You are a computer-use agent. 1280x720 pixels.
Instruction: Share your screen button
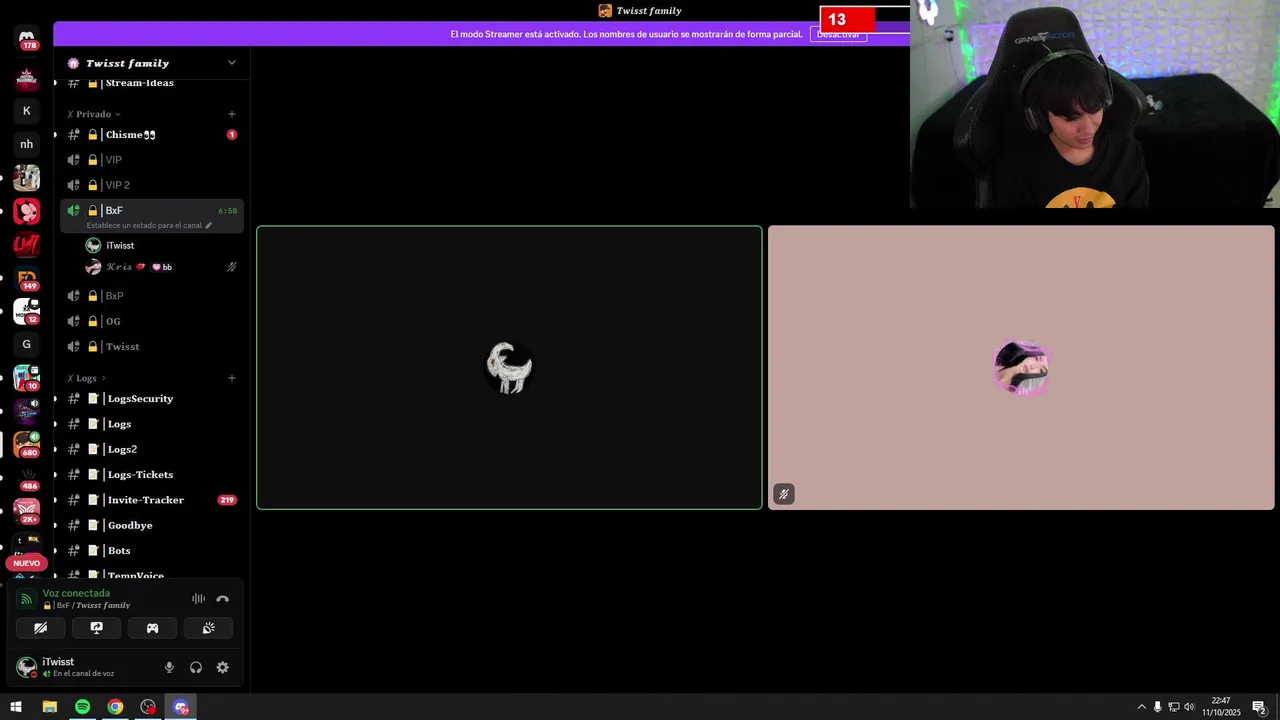pos(97,628)
